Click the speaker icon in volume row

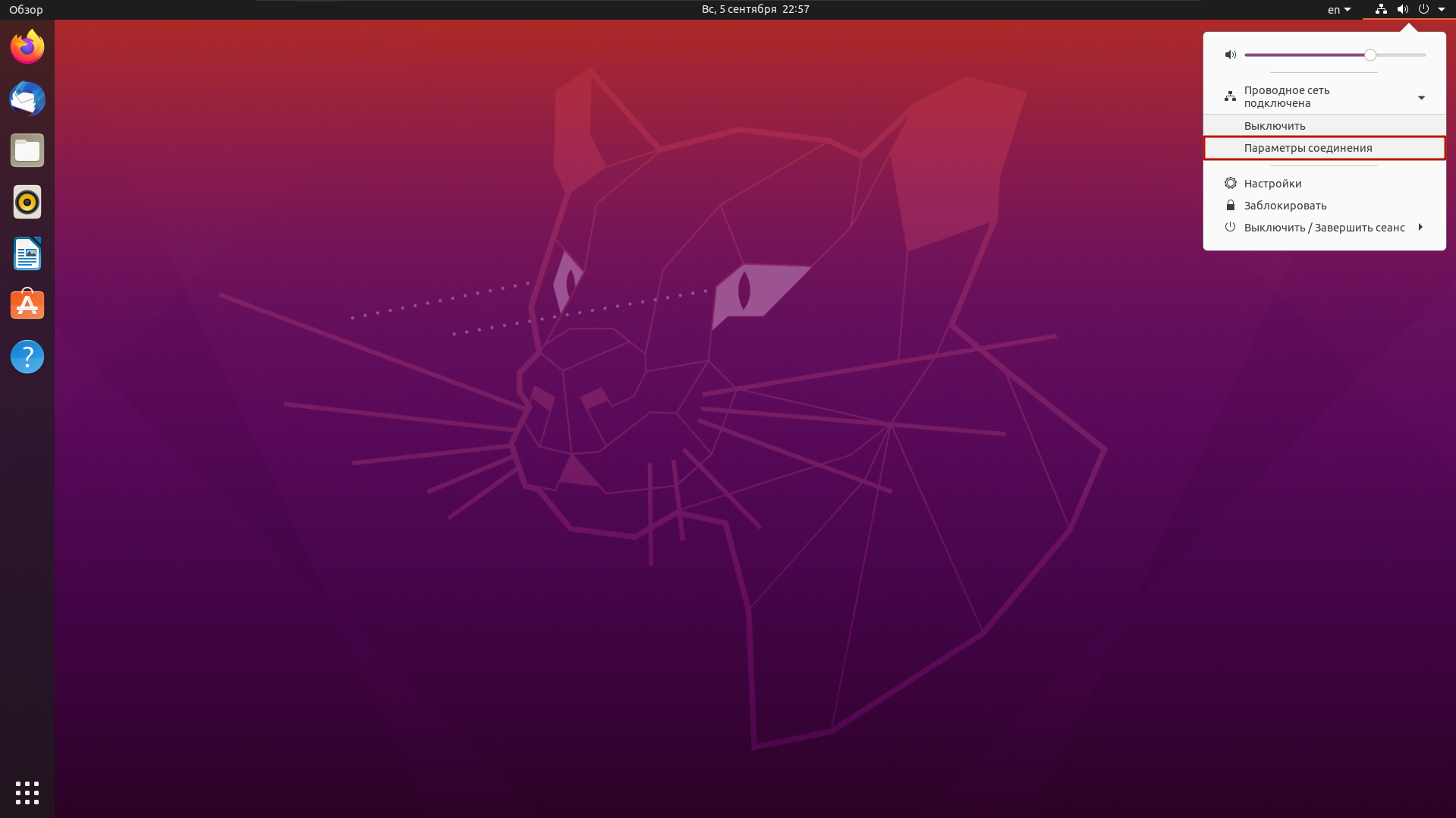pos(1230,55)
